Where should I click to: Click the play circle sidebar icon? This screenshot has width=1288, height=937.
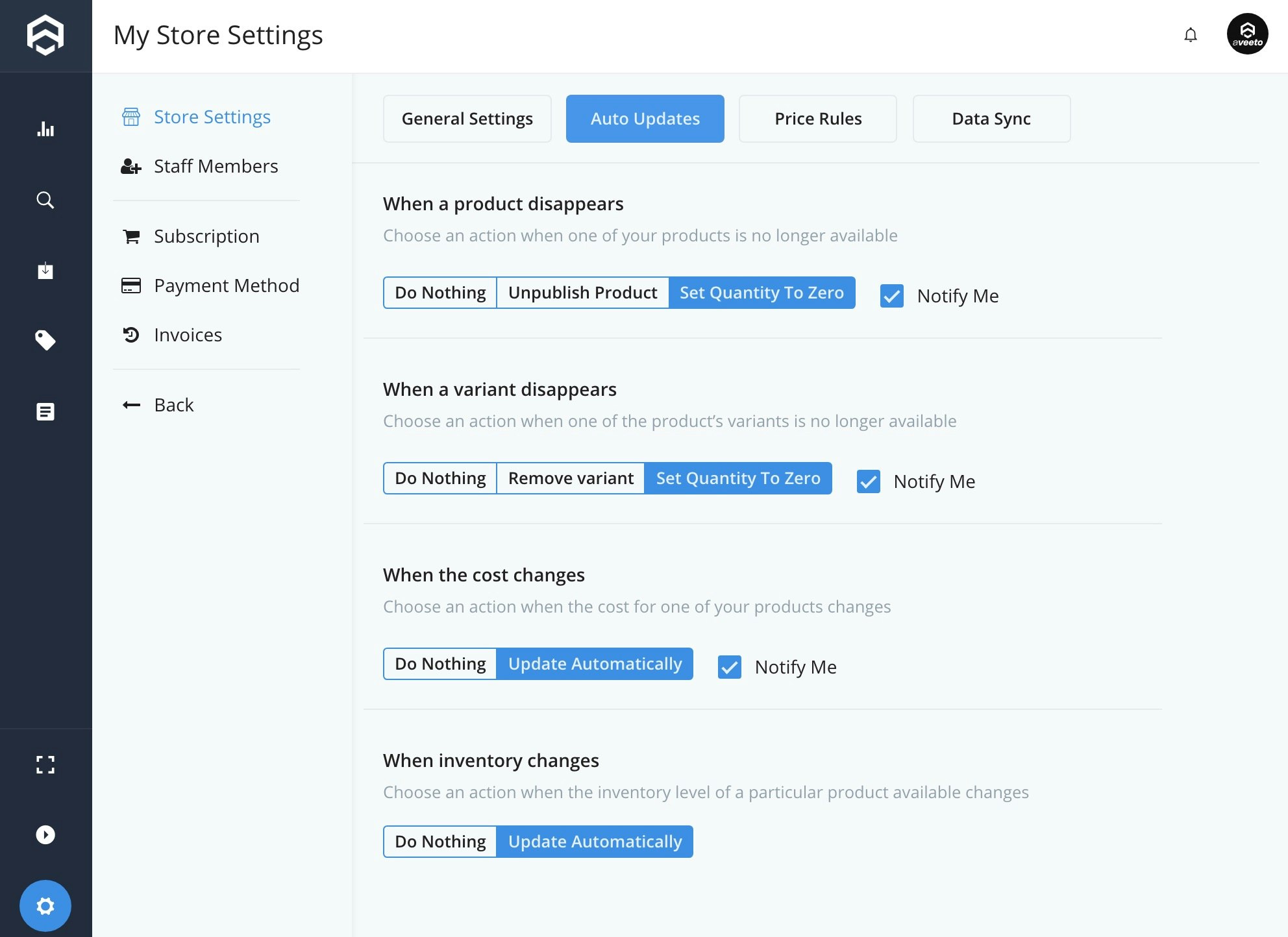(45, 834)
